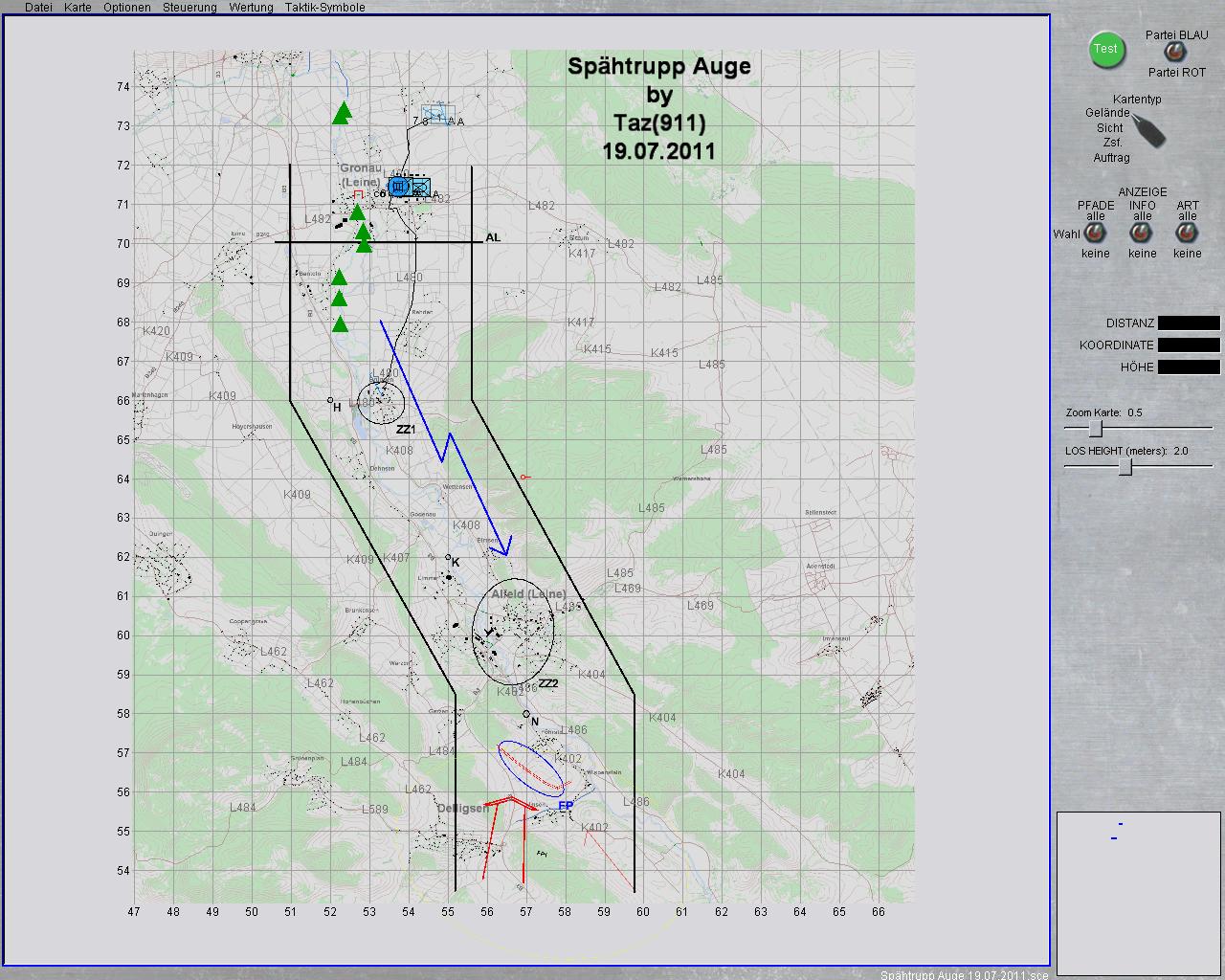Click the topmost green triangle marker
The width and height of the screenshot is (1225, 980).
pyautogui.click(x=343, y=113)
